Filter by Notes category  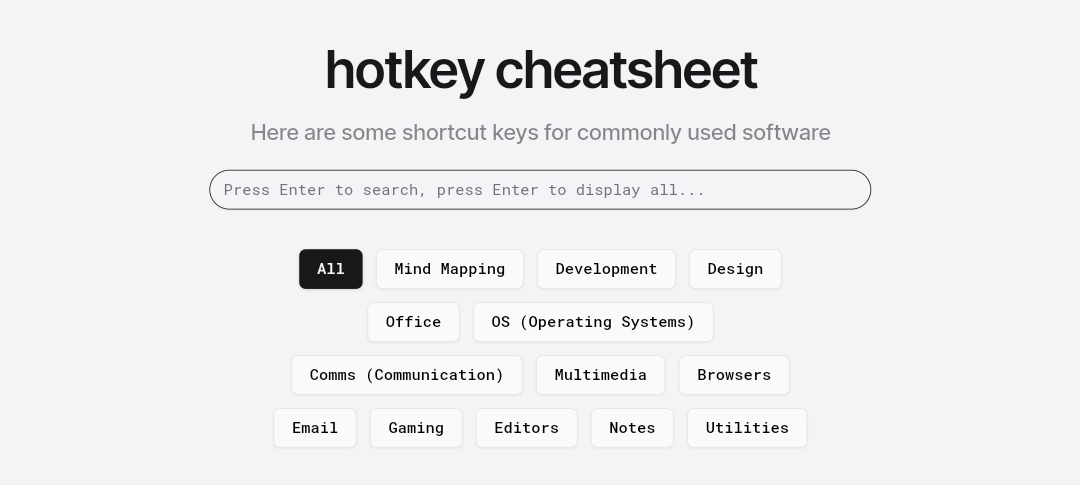632,428
